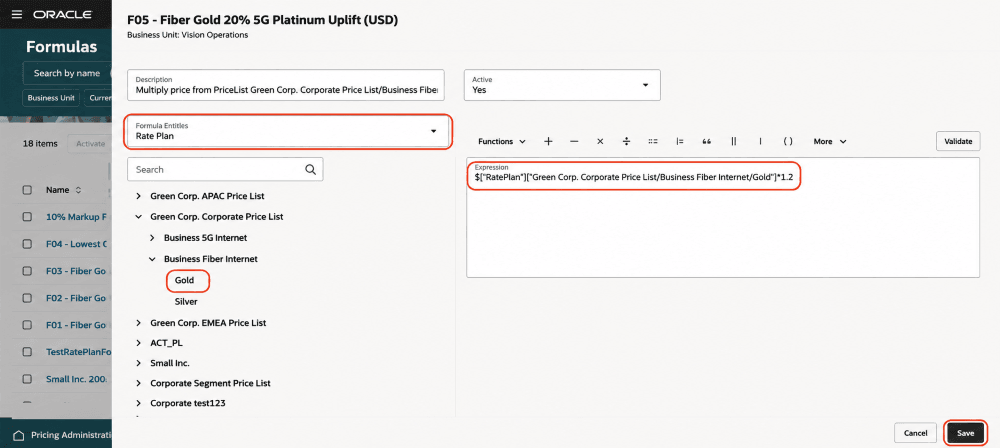This screenshot has height=448, width=1000.
Task: Insert the multiply operator
Action: click(x=600, y=142)
